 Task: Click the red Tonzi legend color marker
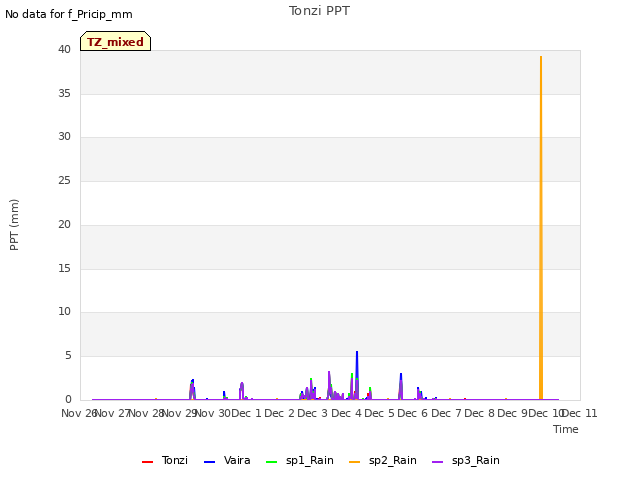tap(147, 462)
